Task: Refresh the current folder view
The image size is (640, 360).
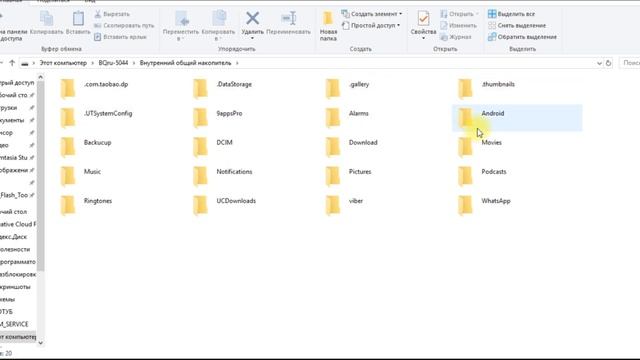Action: [608, 63]
